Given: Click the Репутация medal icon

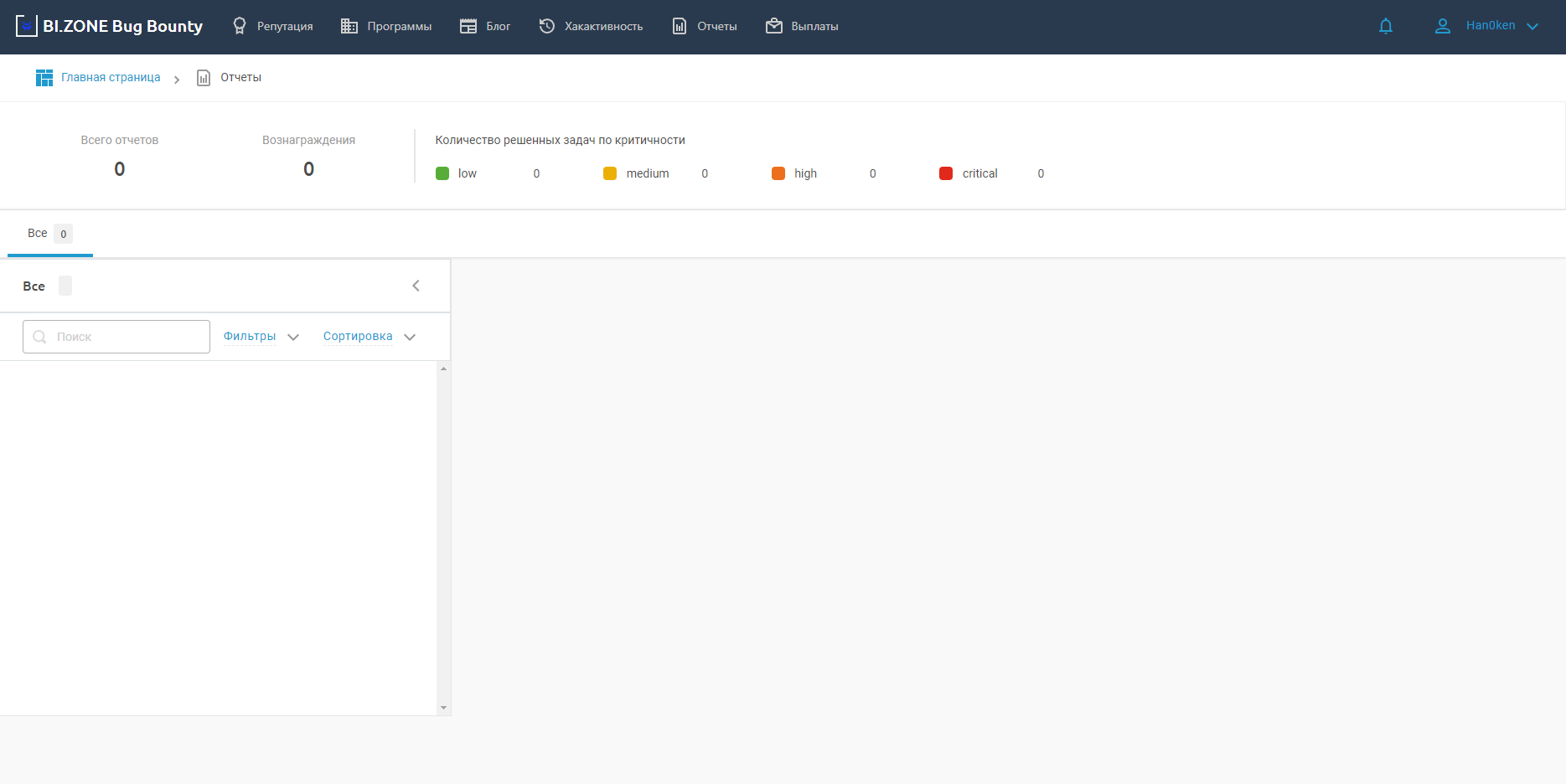Looking at the screenshot, I should [x=240, y=26].
